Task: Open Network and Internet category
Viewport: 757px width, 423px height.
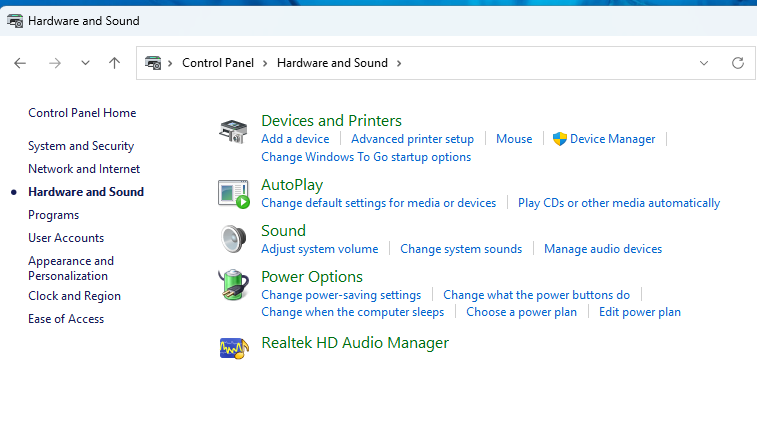Action: pos(84,169)
